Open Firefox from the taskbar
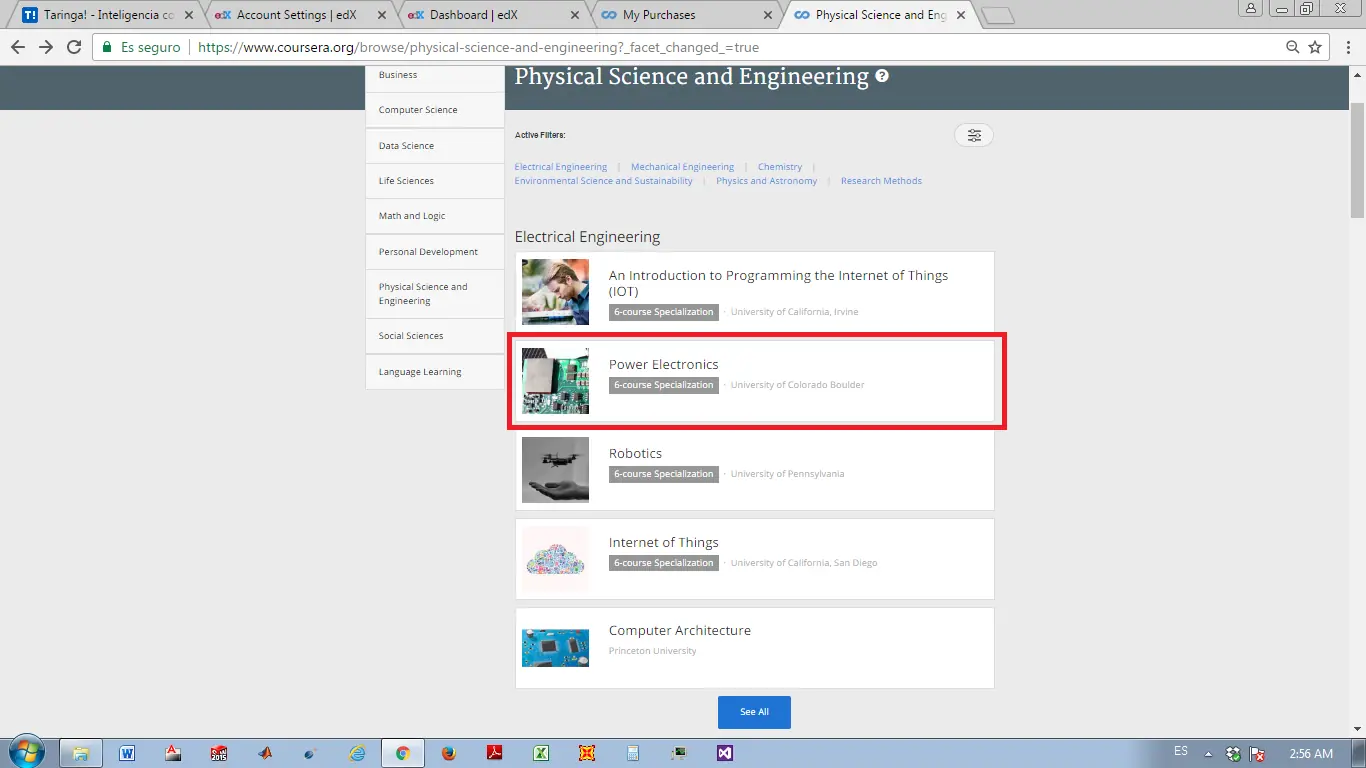1366x768 pixels. click(x=449, y=753)
